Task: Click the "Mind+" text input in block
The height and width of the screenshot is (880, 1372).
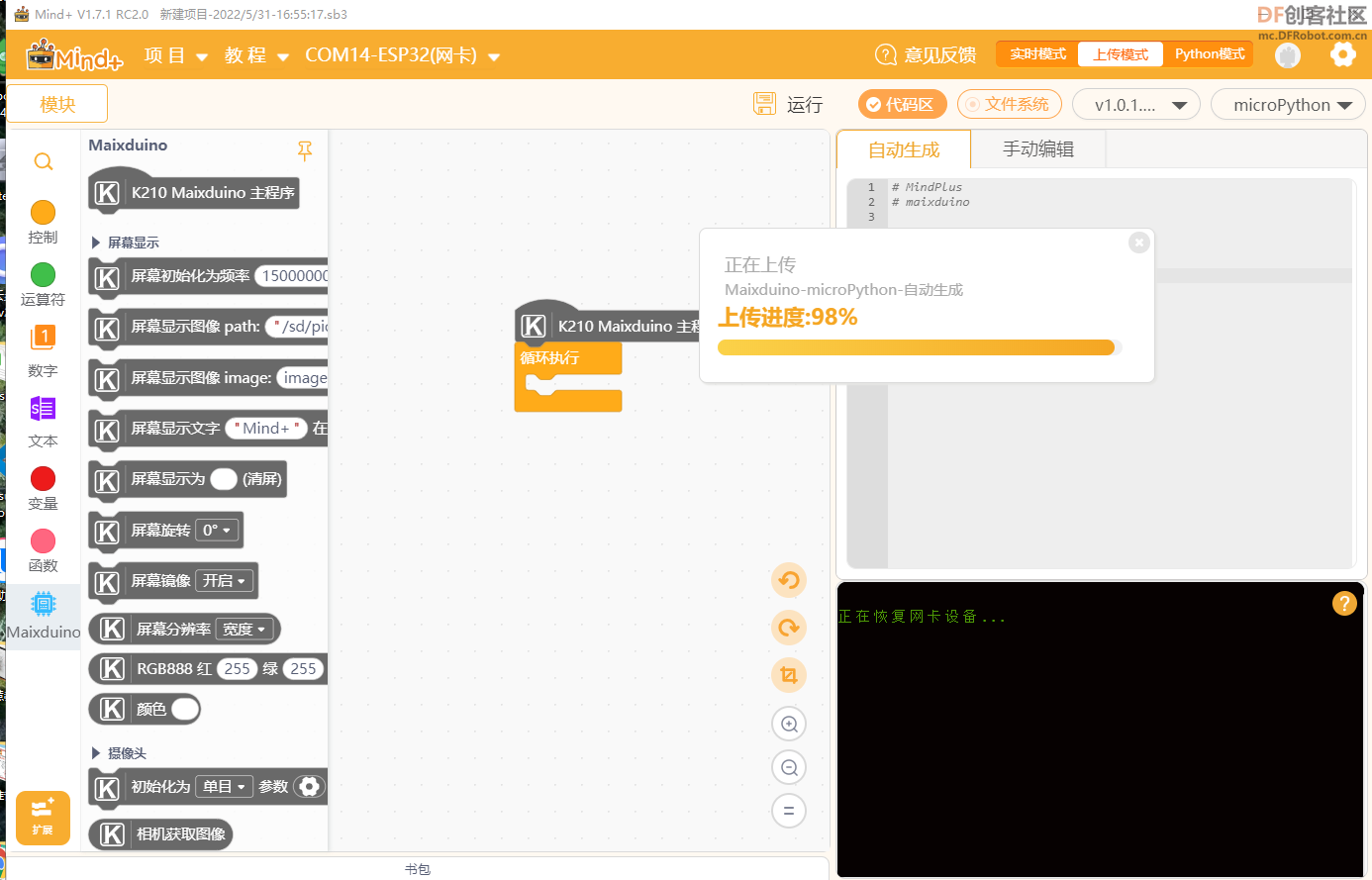Action: click(266, 429)
